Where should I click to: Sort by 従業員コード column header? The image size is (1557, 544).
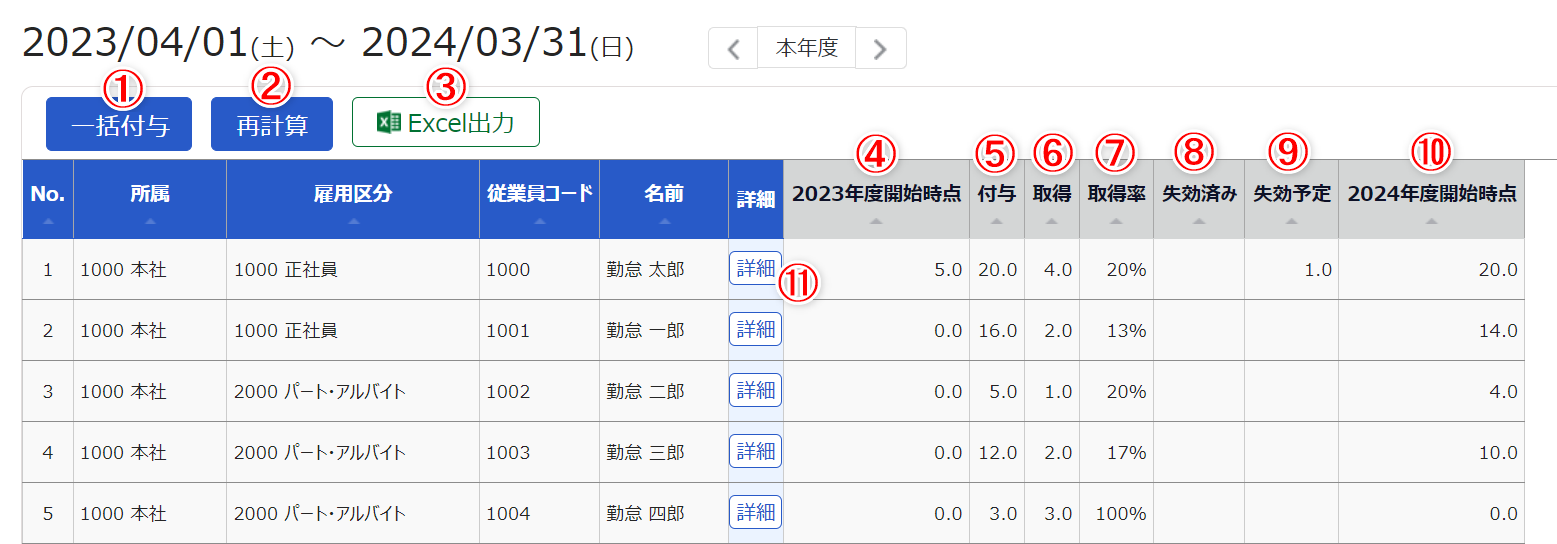point(540,199)
